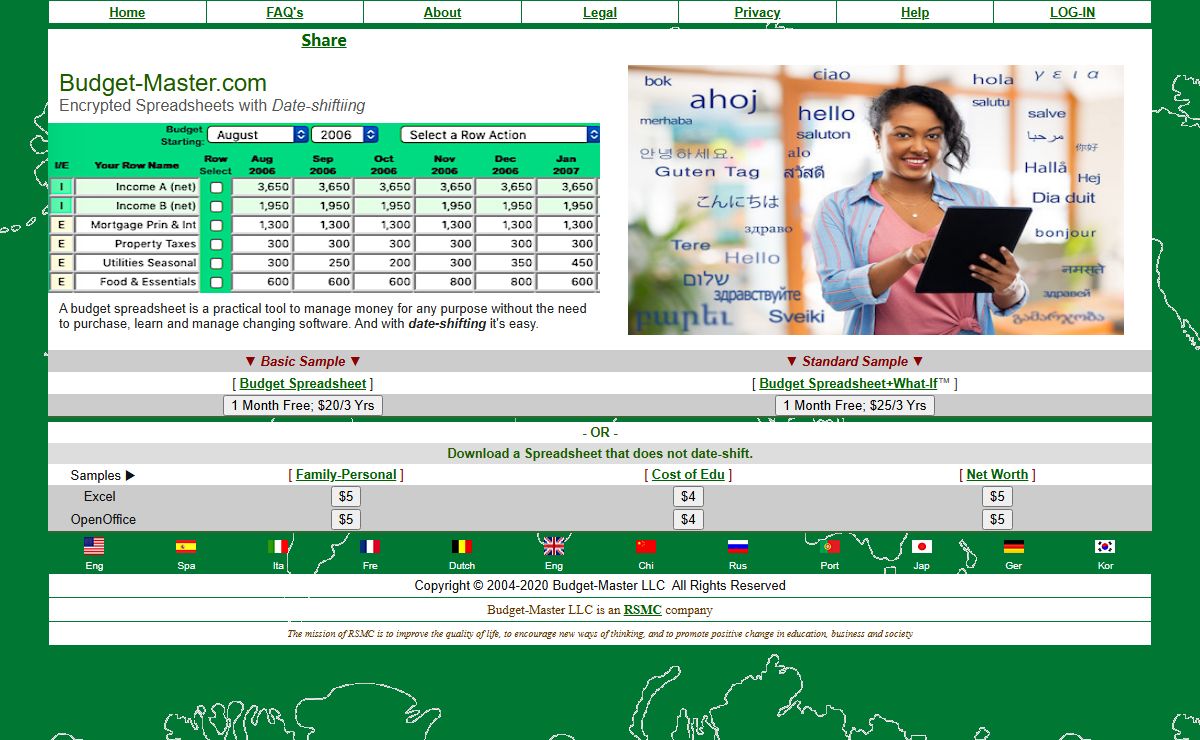Viewport: 1200px width, 740px height.
Task: Choose the Spanish flag icon
Action: coord(186,546)
